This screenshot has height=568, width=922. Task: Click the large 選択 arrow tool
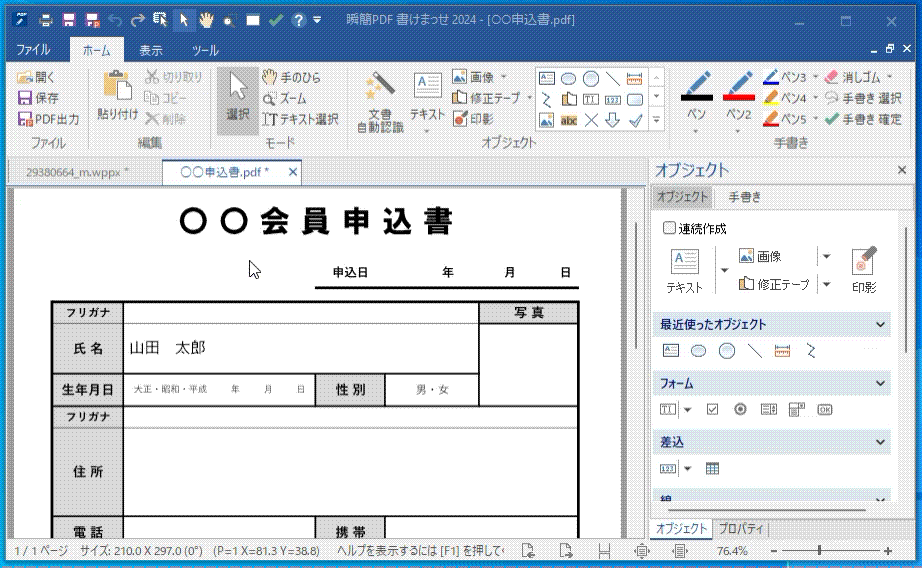[238, 101]
